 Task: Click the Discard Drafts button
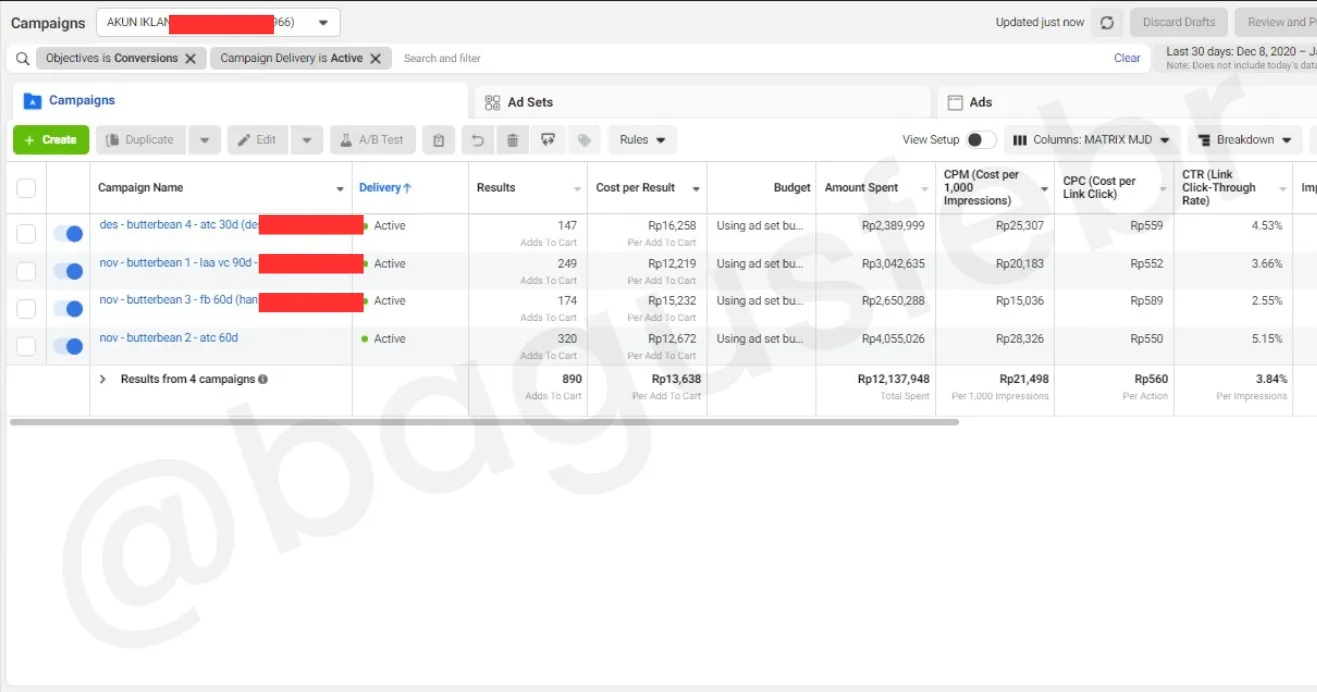pyautogui.click(x=1179, y=22)
